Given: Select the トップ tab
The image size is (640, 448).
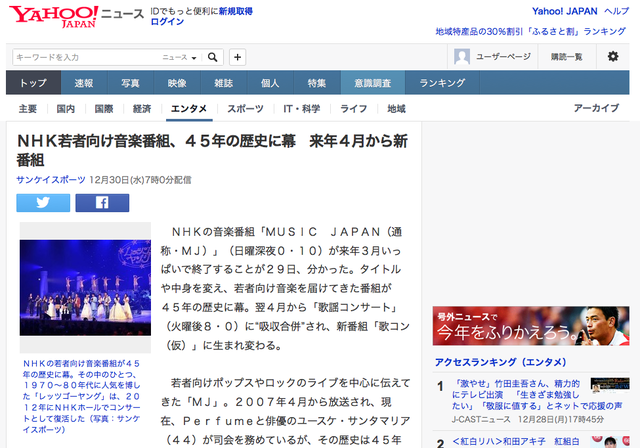Looking at the screenshot, I should [33, 83].
